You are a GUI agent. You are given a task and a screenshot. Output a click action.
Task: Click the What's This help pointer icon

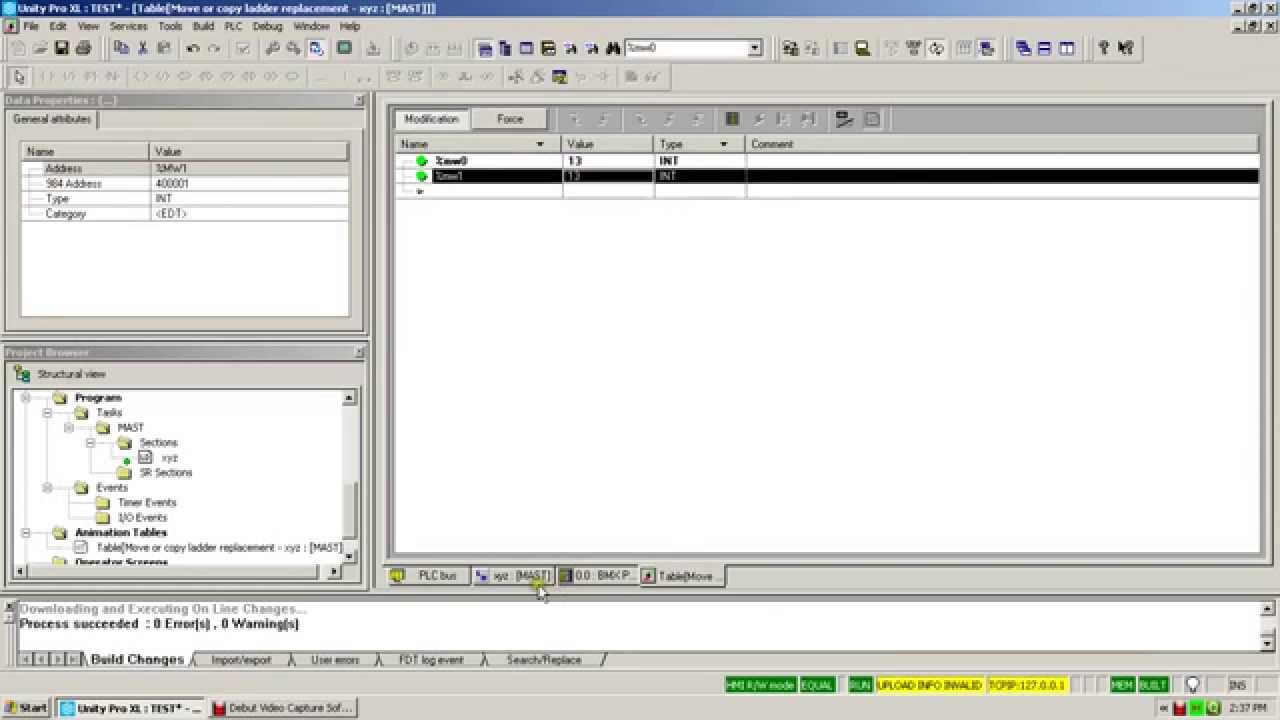pyautogui.click(x=1126, y=48)
